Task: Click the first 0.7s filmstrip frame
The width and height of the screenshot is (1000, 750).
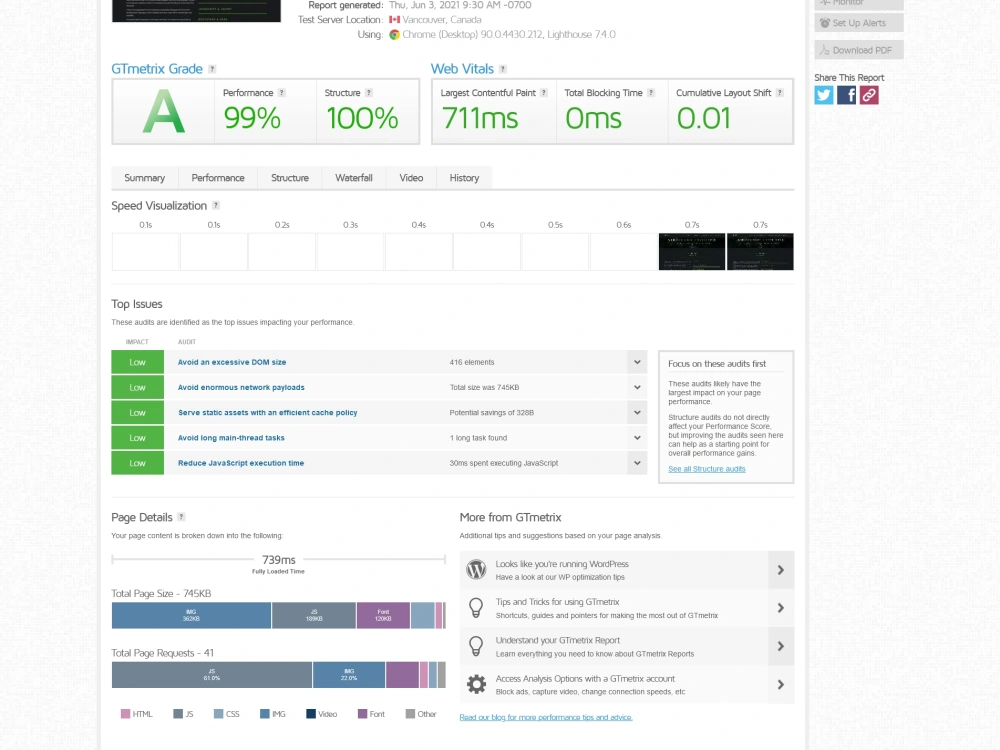Action: [692, 251]
